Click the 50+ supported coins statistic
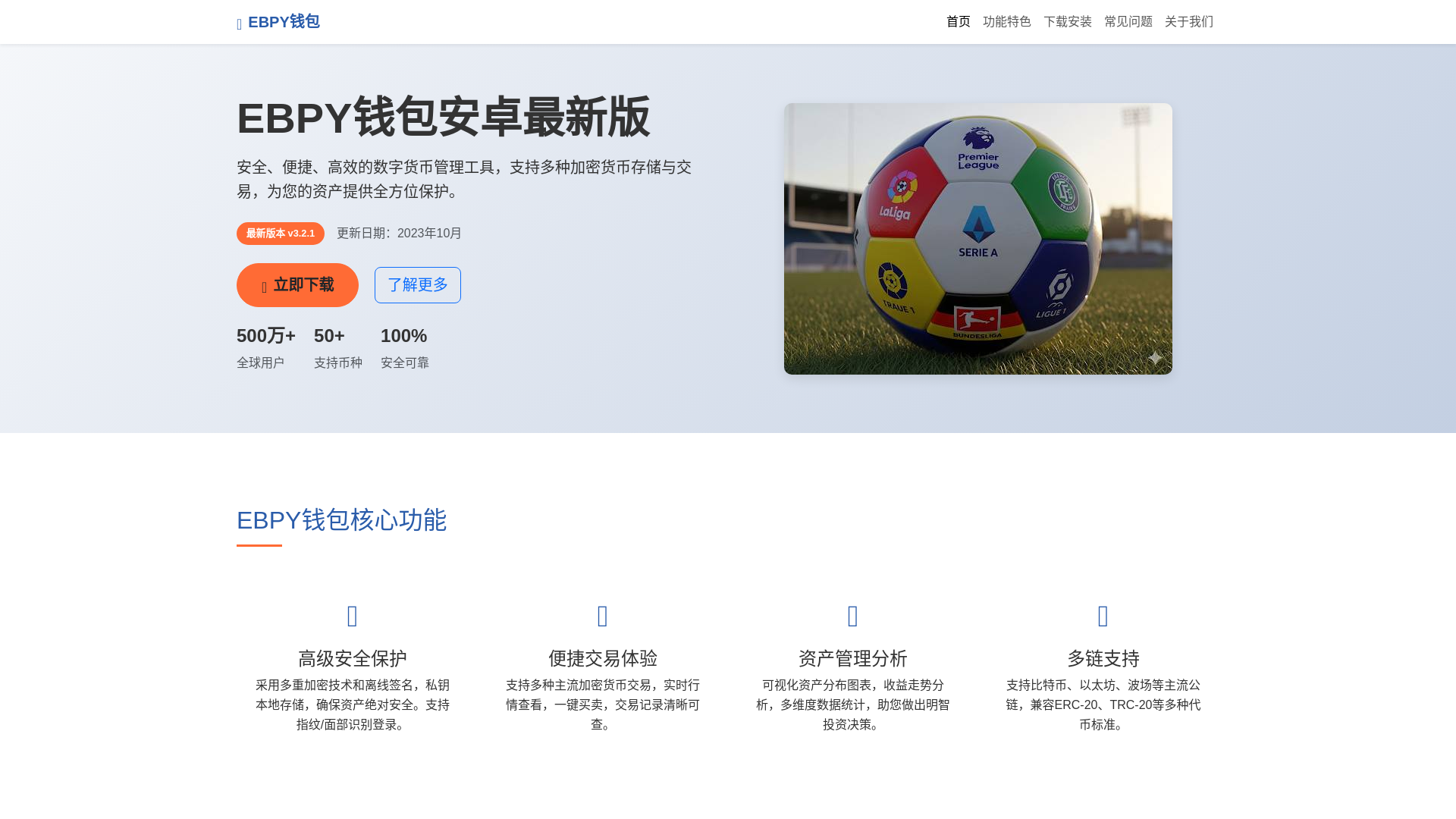The width and height of the screenshot is (1456, 819). pyautogui.click(x=329, y=336)
